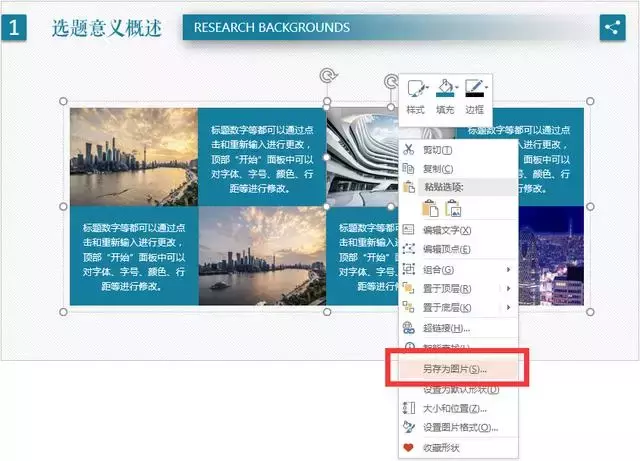The width and height of the screenshot is (640, 461).
Task: Choose the first paste option icon
Action: (x=430, y=208)
